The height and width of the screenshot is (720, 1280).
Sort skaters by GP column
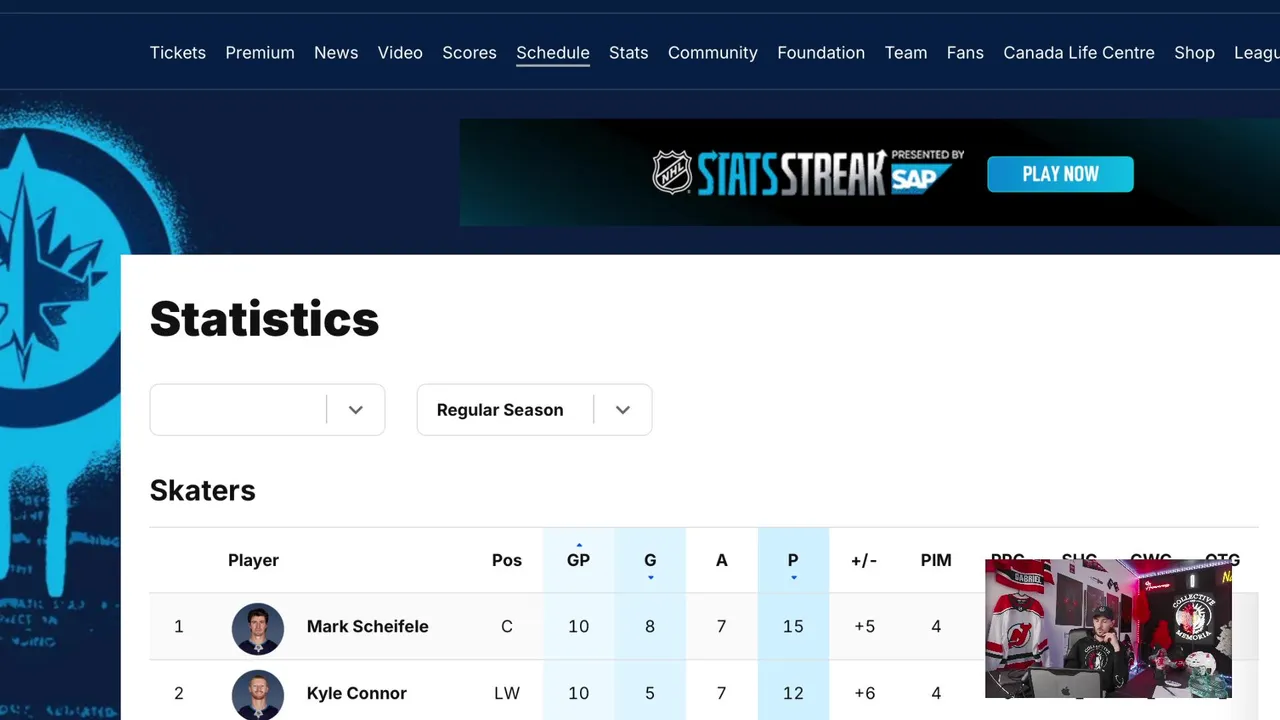pyautogui.click(x=578, y=560)
